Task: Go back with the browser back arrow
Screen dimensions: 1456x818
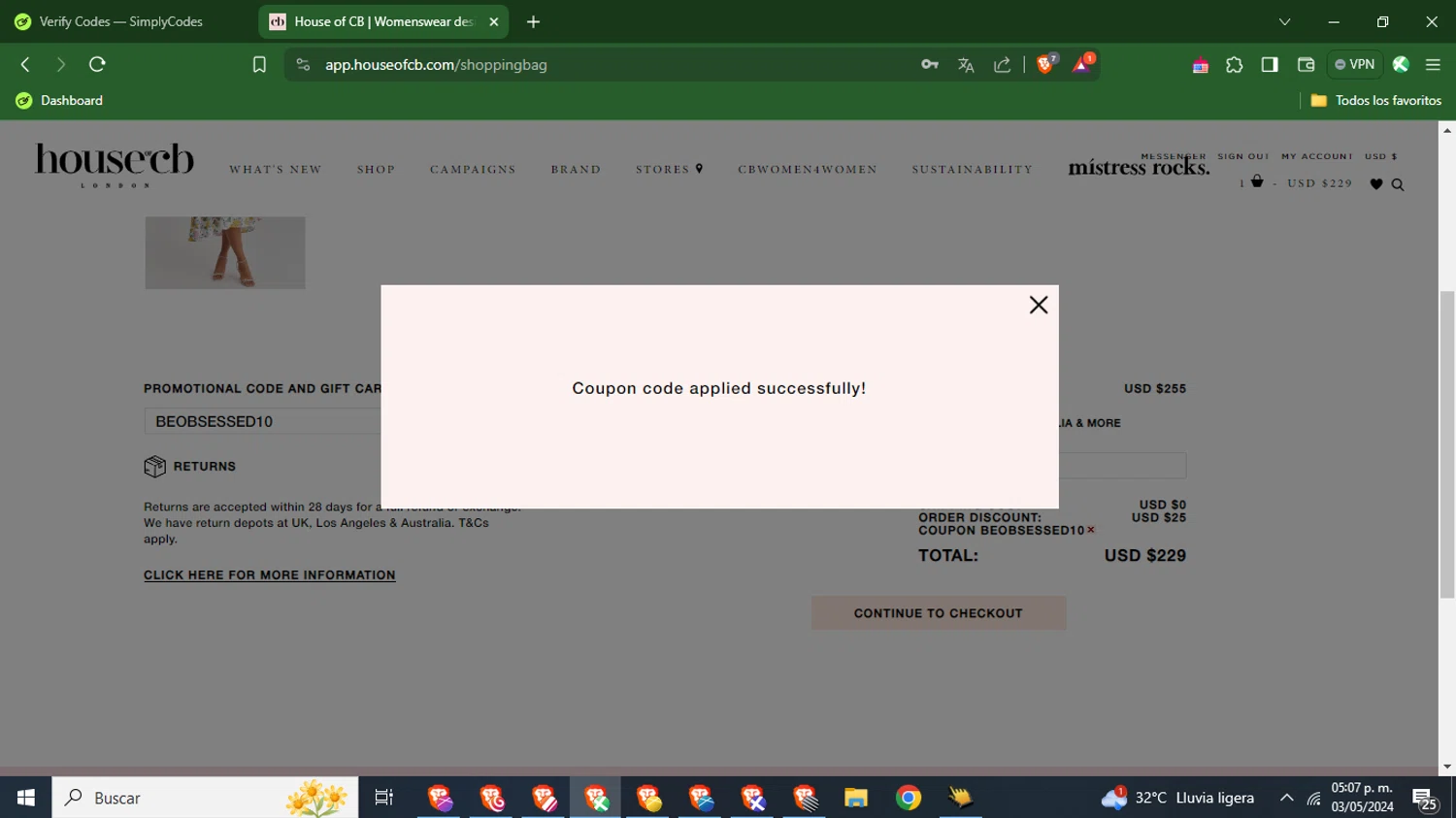Action: coord(26,65)
